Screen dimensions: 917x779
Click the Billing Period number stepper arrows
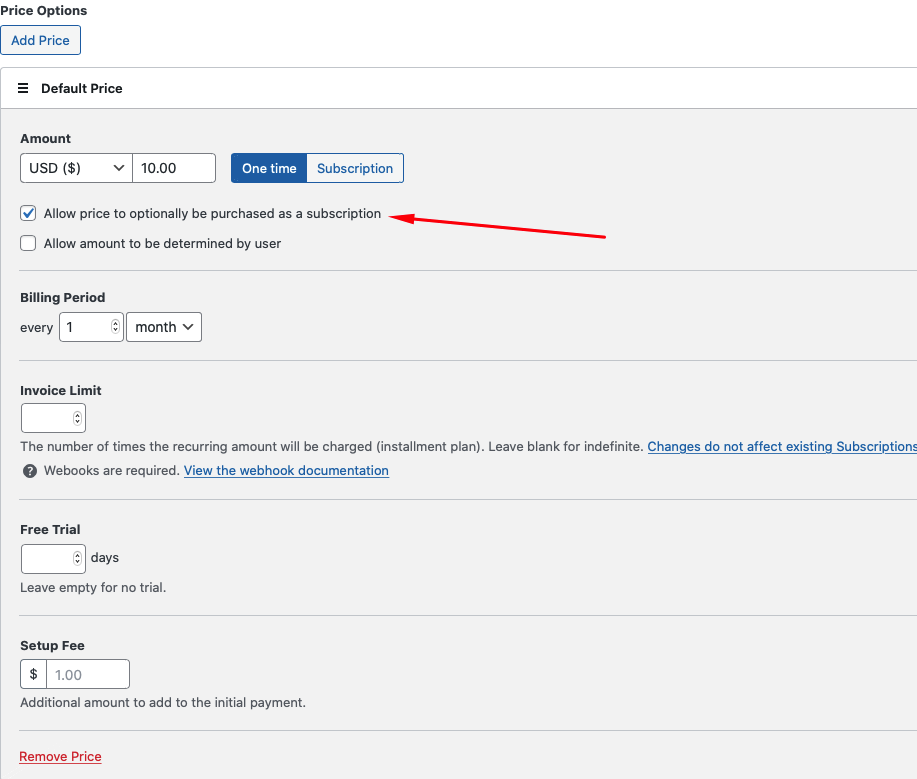click(x=115, y=326)
